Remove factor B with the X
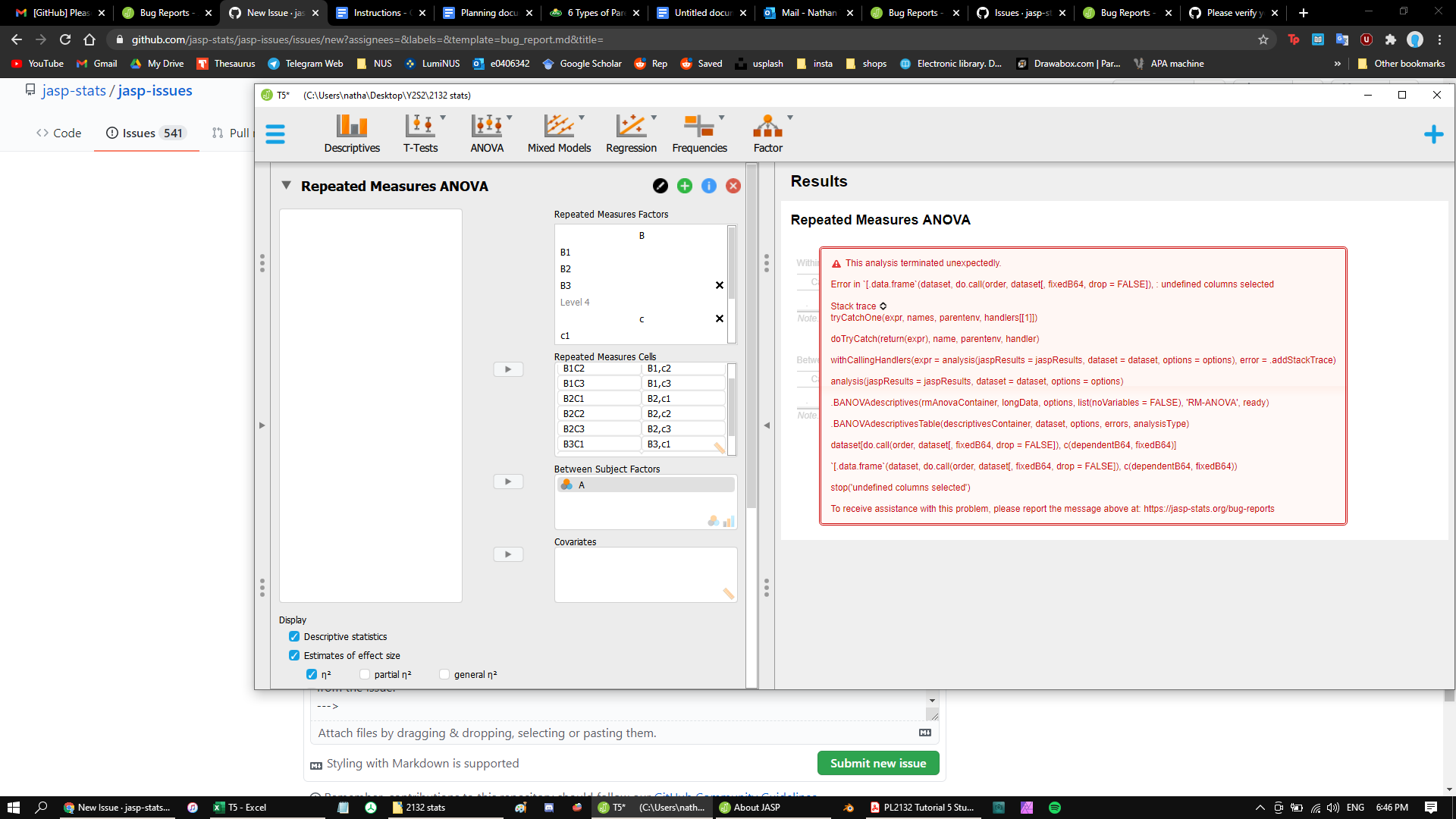 pyautogui.click(x=719, y=285)
